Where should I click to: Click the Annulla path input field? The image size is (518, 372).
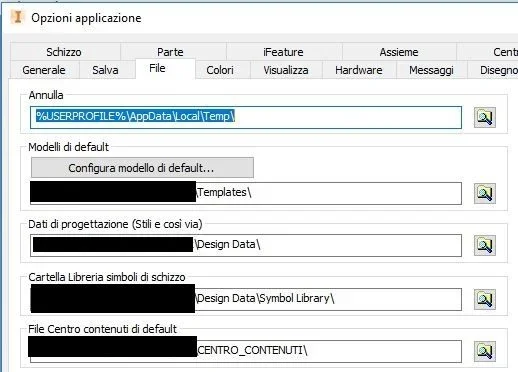tap(246, 117)
